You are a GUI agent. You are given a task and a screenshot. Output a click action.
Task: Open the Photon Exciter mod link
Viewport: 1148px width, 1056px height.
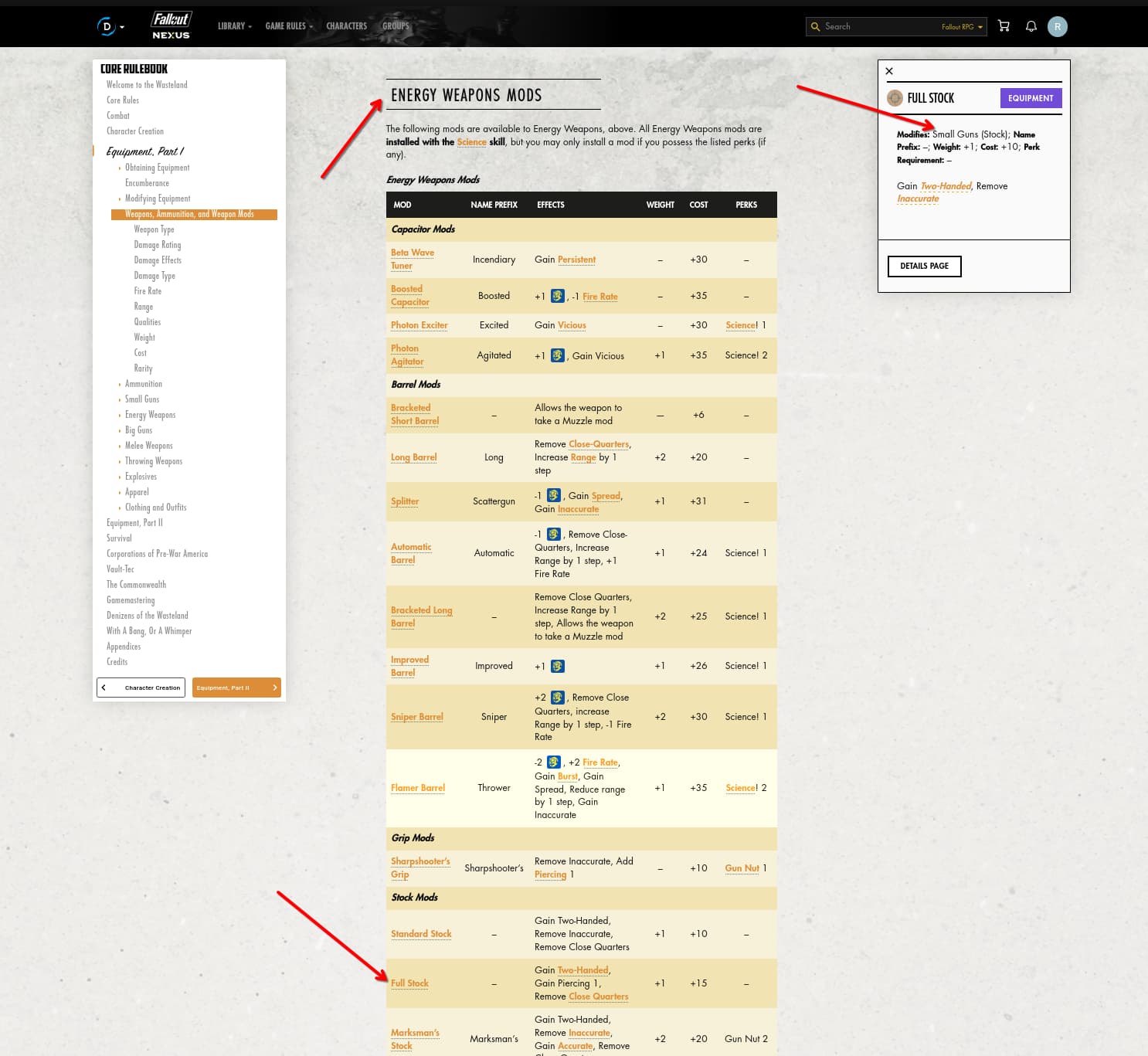[x=419, y=325]
